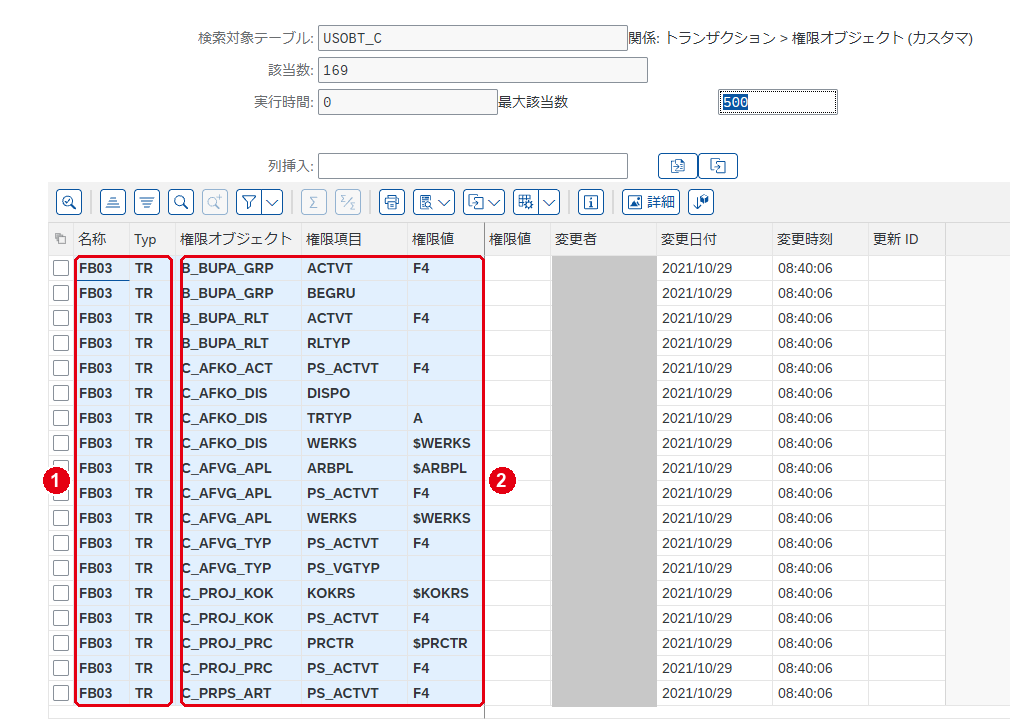The height and width of the screenshot is (720, 1010).
Task: Click the 変更時刻 column header
Action: pos(820,239)
